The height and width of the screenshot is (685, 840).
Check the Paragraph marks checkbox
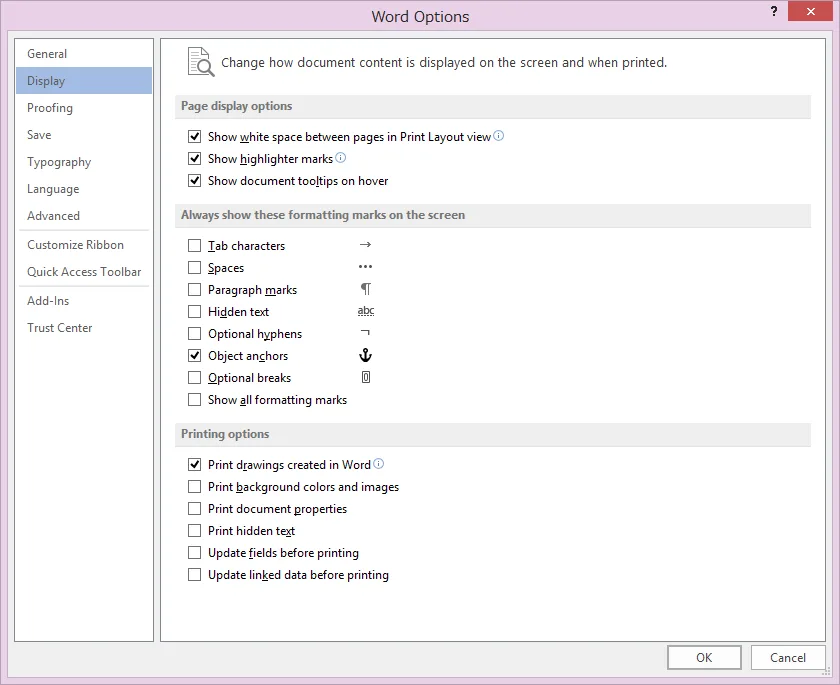[x=194, y=289]
